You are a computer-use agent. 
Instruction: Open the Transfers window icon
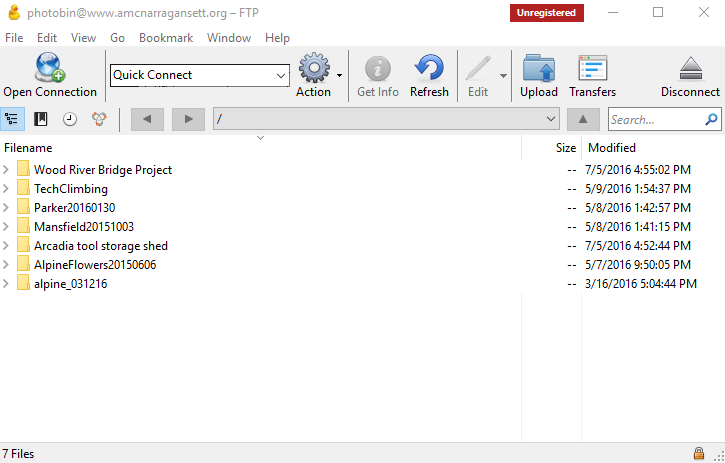592,68
